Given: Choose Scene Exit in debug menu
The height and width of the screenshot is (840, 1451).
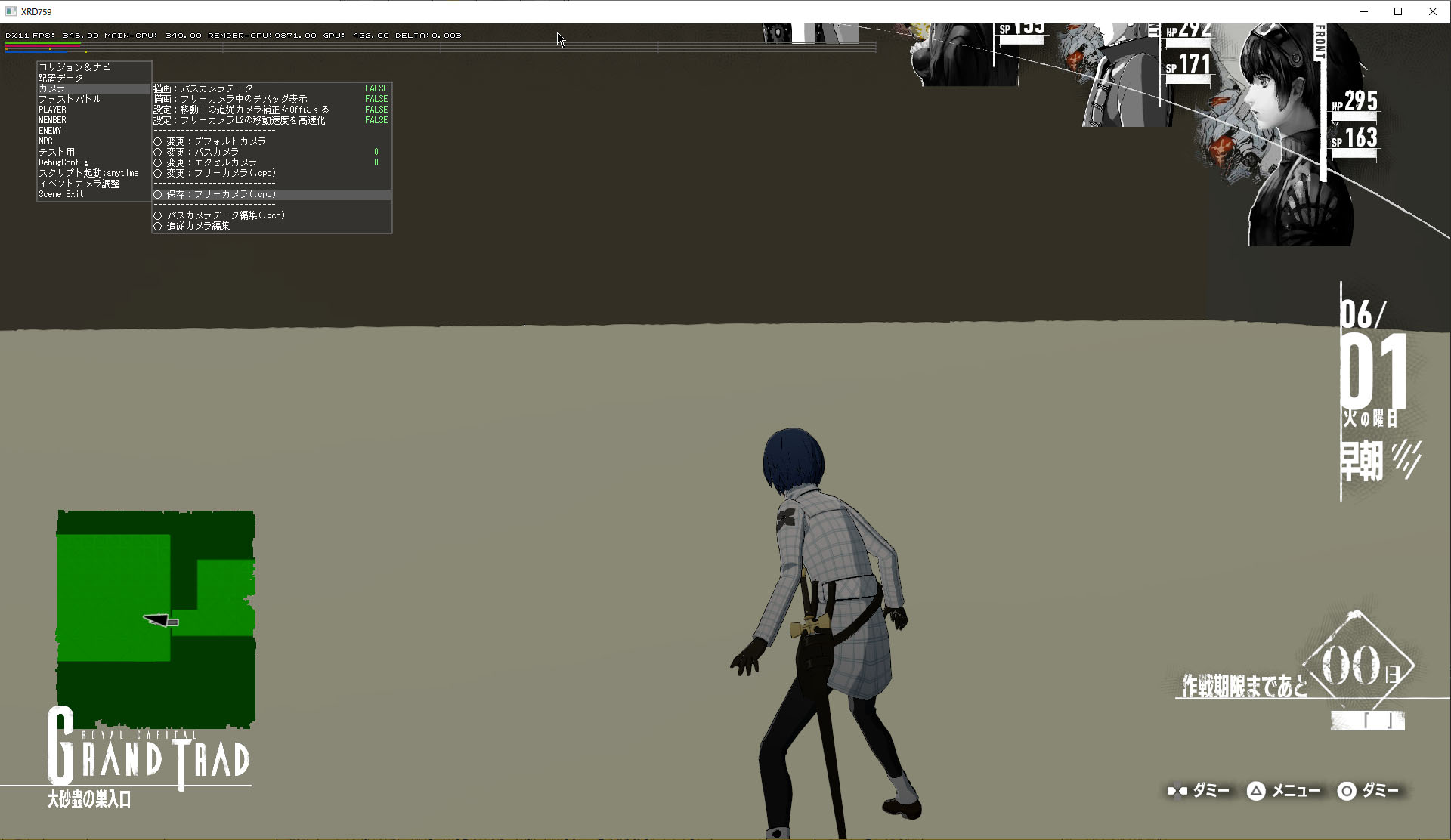Looking at the screenshot, I should pos(61,194).
